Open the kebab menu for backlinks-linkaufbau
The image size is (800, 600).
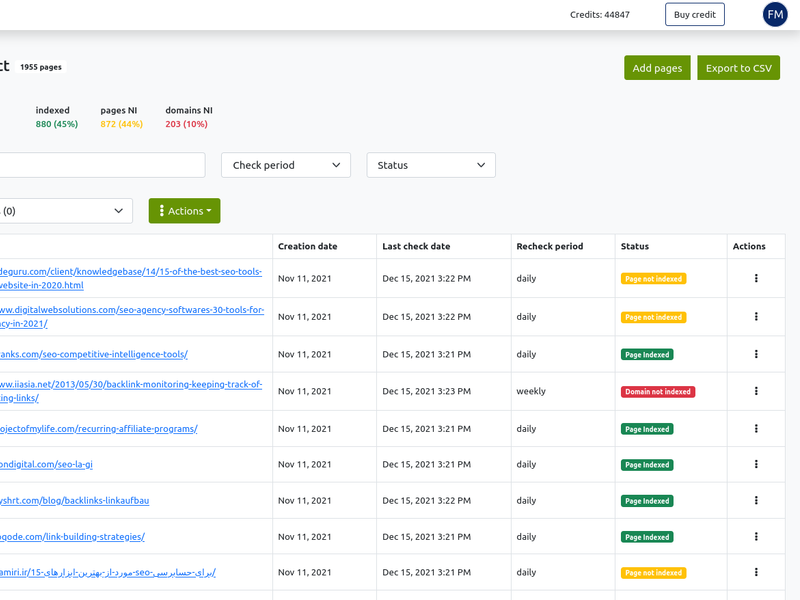756,500
